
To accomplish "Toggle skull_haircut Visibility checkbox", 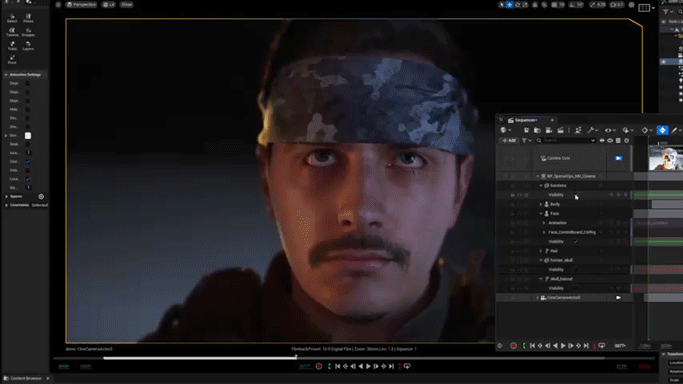I will pos(576,288).
